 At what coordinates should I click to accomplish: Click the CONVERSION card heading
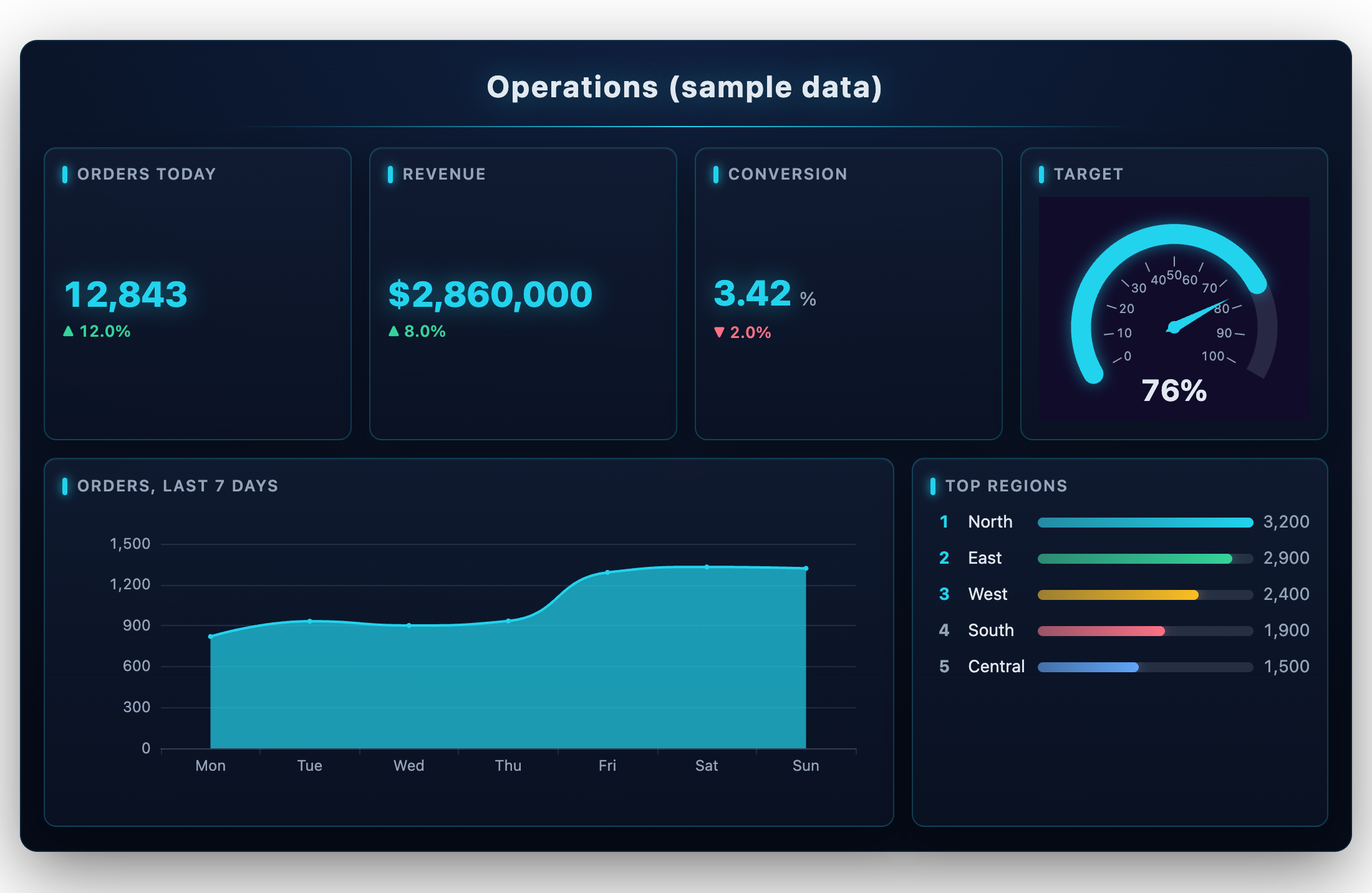coord(788,174)
